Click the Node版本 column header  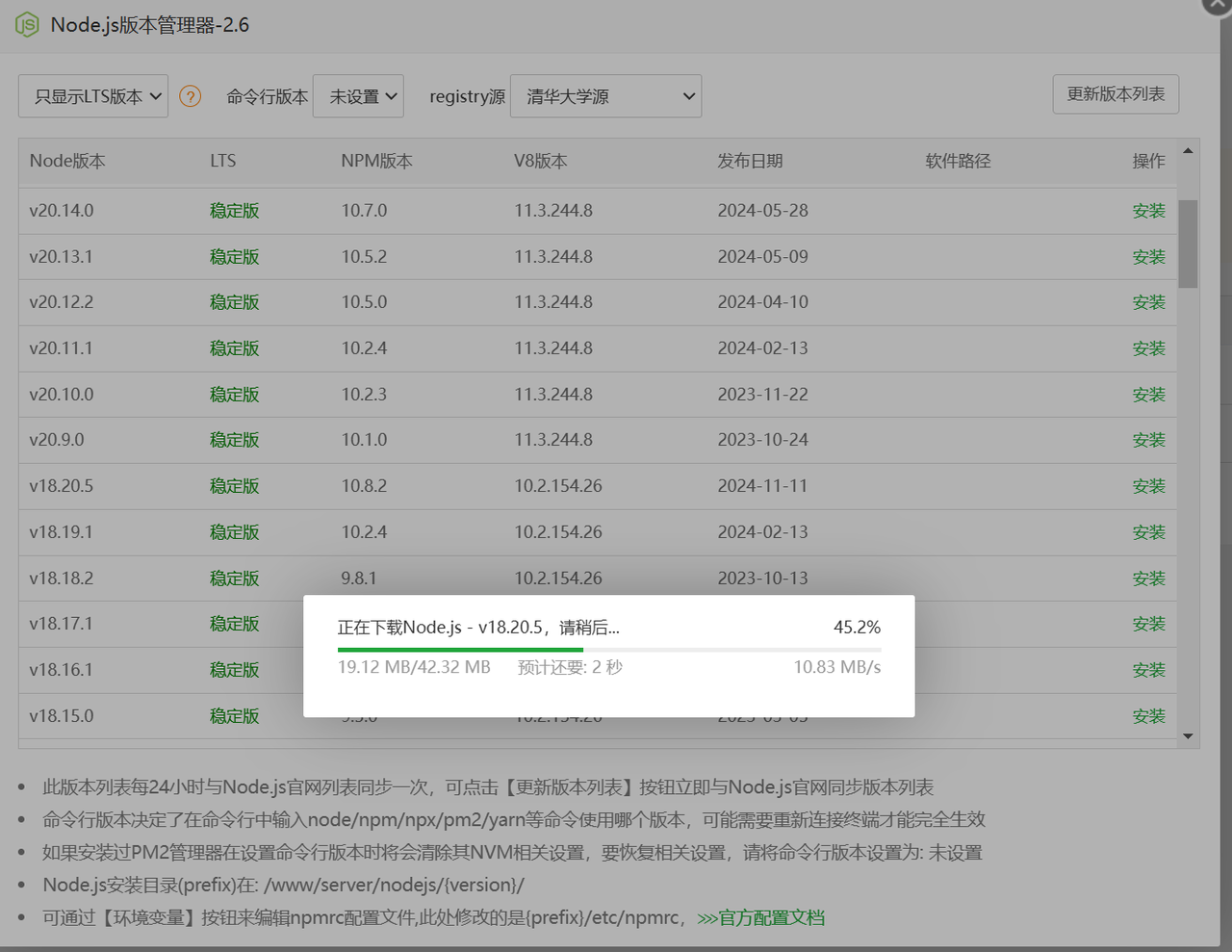coord(67,161)
